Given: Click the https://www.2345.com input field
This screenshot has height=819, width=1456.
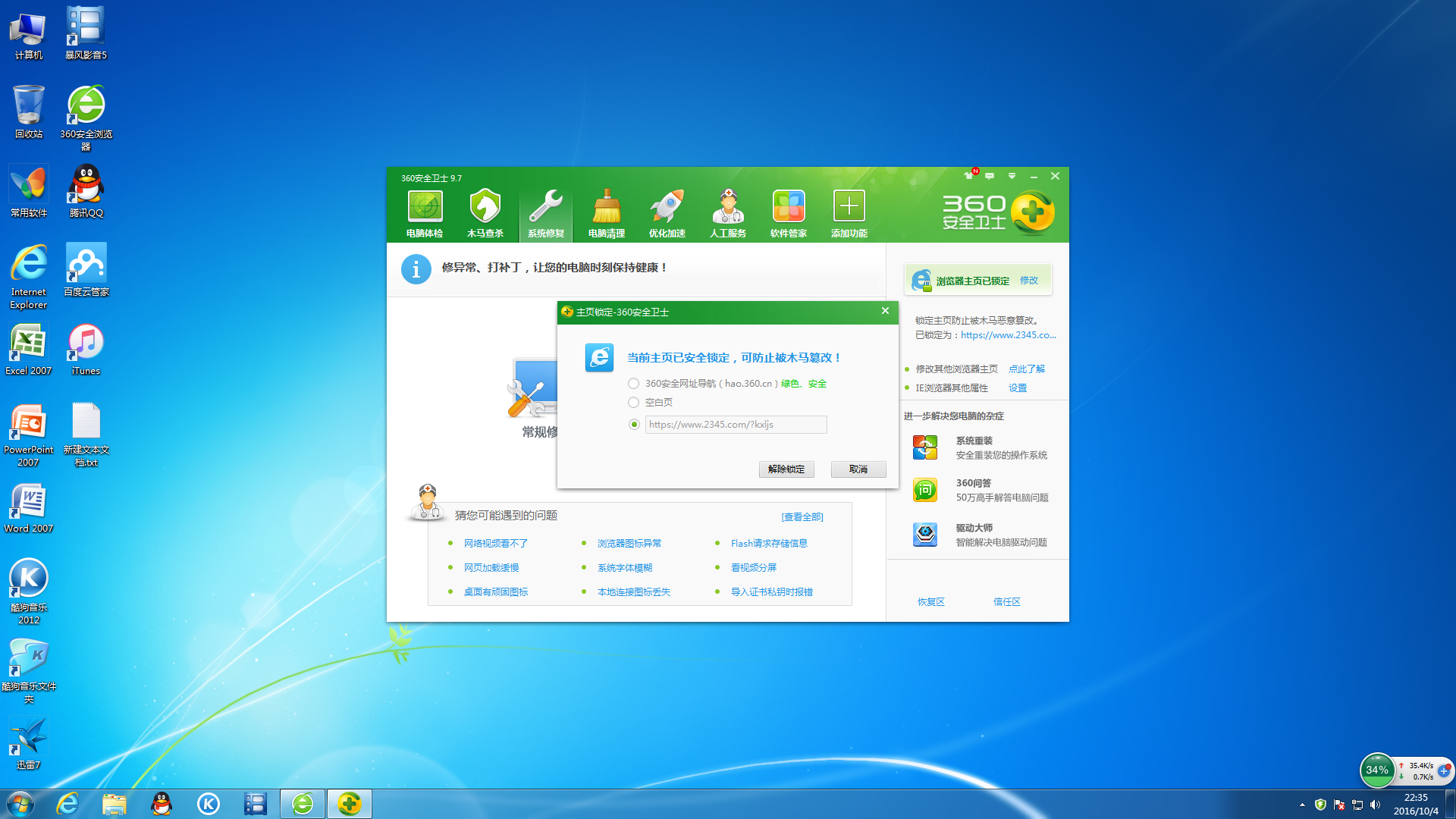Looking at the screenshot, I should click(735, 424).
